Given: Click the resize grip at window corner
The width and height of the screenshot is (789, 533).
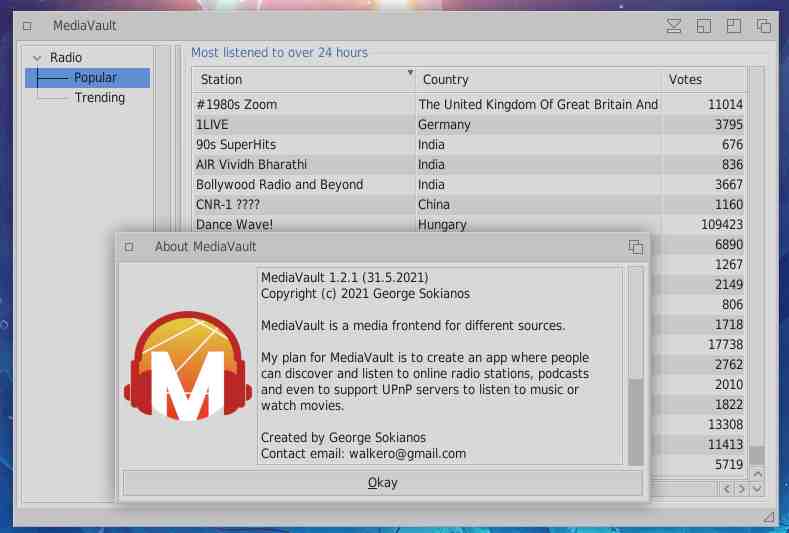Looking at the screenshot, I should point(768,516).
